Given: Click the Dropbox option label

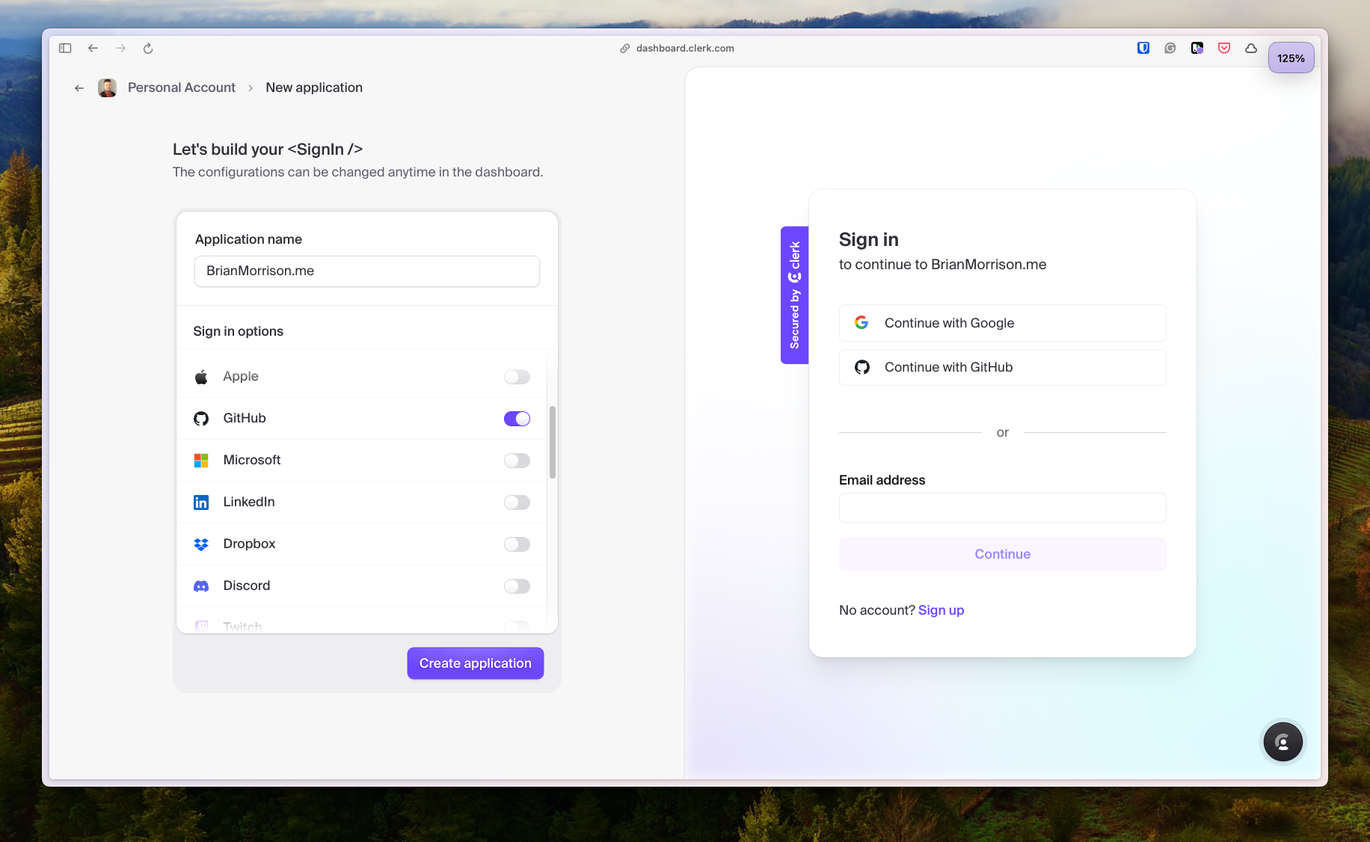Looking at the screenshot, I should (249, 544).
